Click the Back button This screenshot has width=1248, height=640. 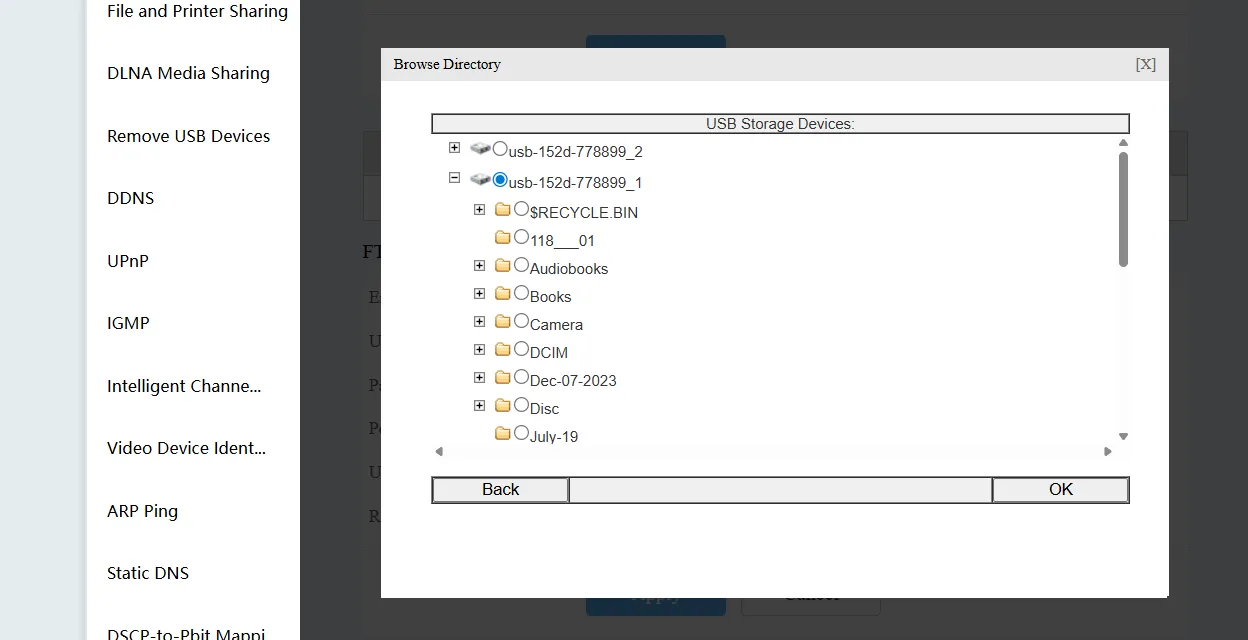tap(499, 489)
